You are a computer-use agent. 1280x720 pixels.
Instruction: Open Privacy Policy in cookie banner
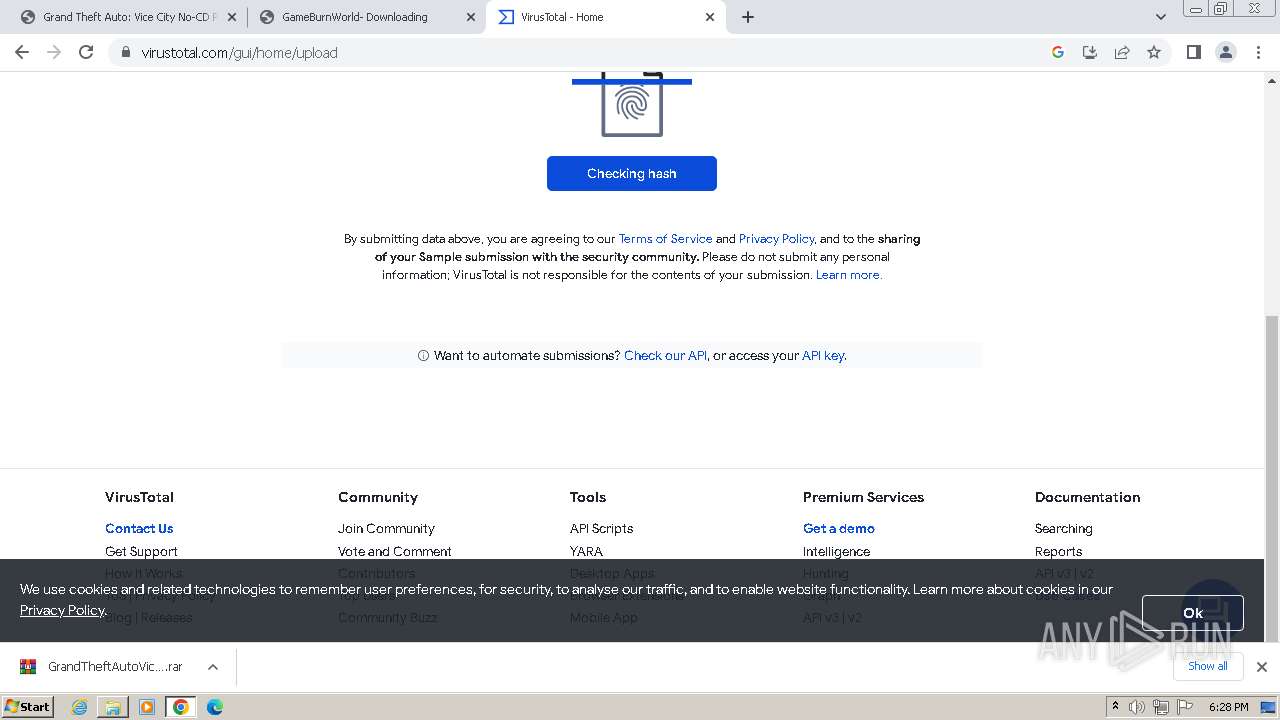62,610
